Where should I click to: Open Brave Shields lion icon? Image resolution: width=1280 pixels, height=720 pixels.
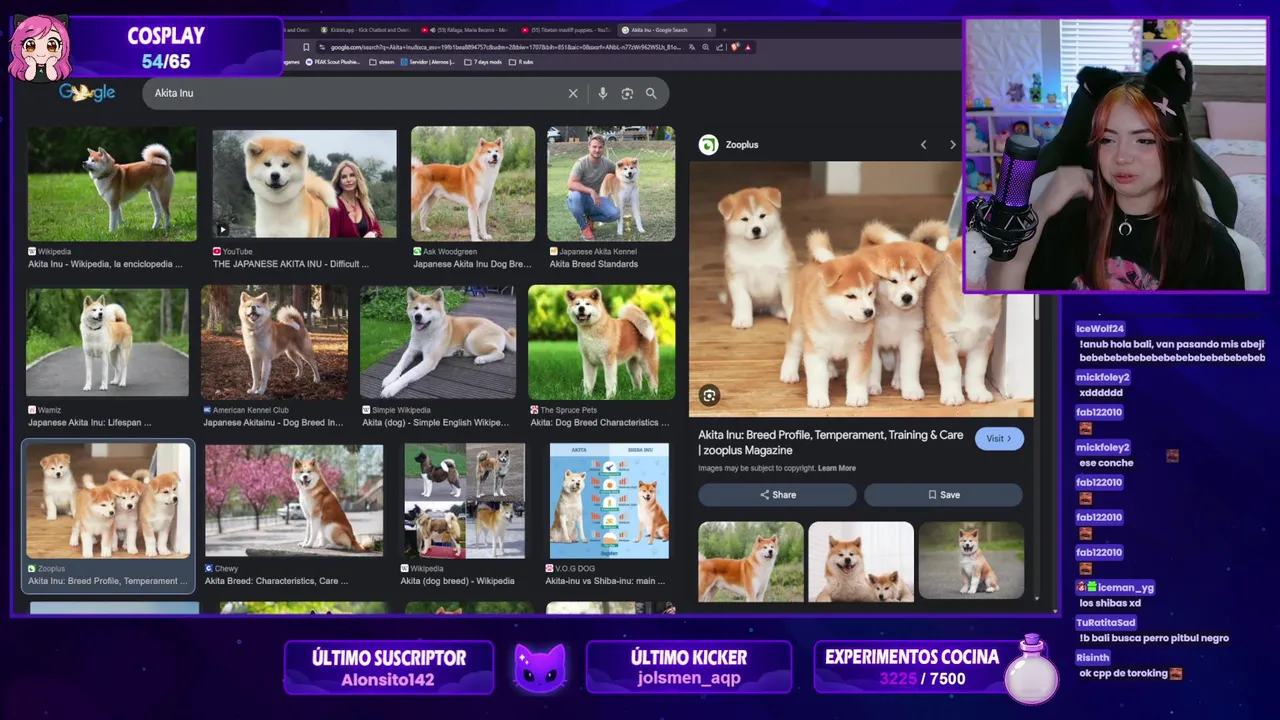pyautogui.click(x=735, y=47)
